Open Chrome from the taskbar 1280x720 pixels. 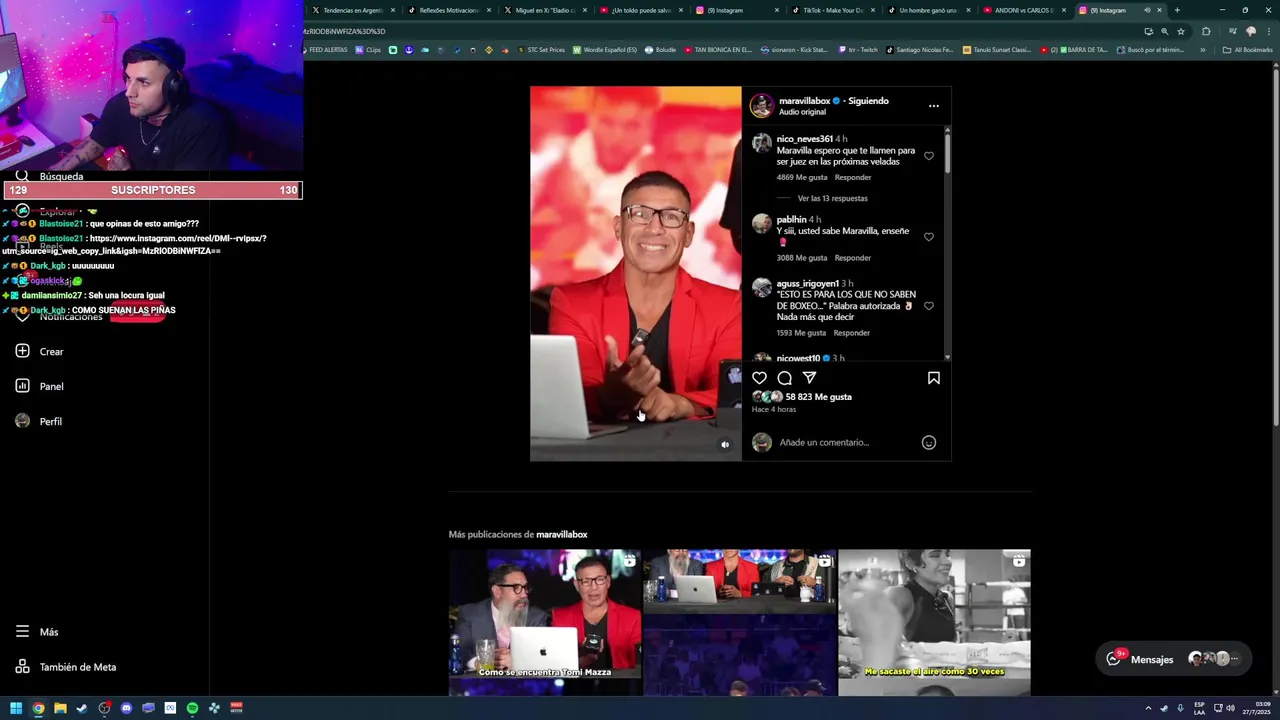(38, 708)
